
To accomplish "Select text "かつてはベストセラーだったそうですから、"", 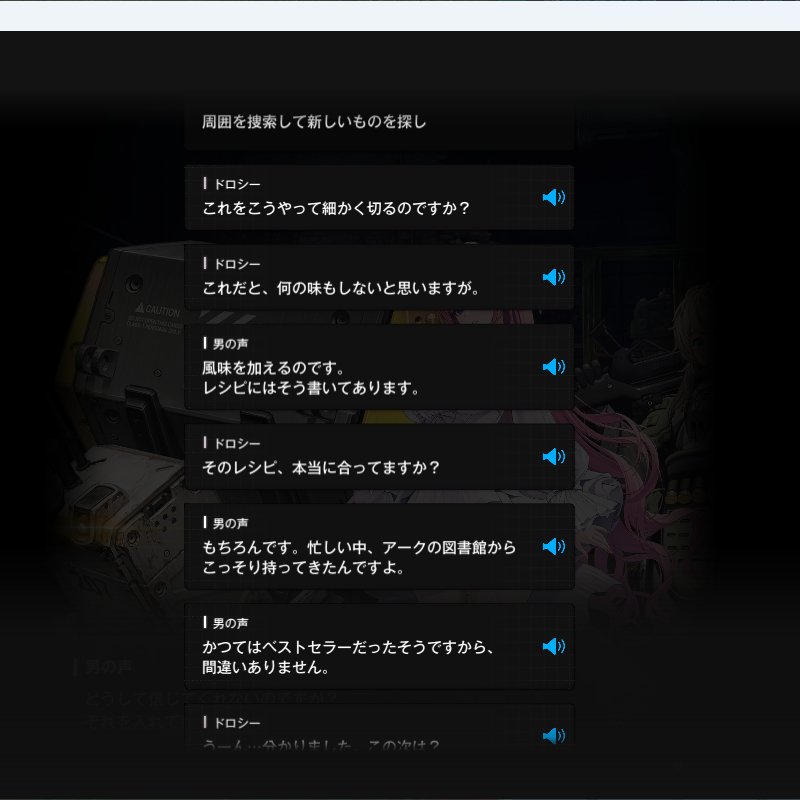I will click(348, 647).
